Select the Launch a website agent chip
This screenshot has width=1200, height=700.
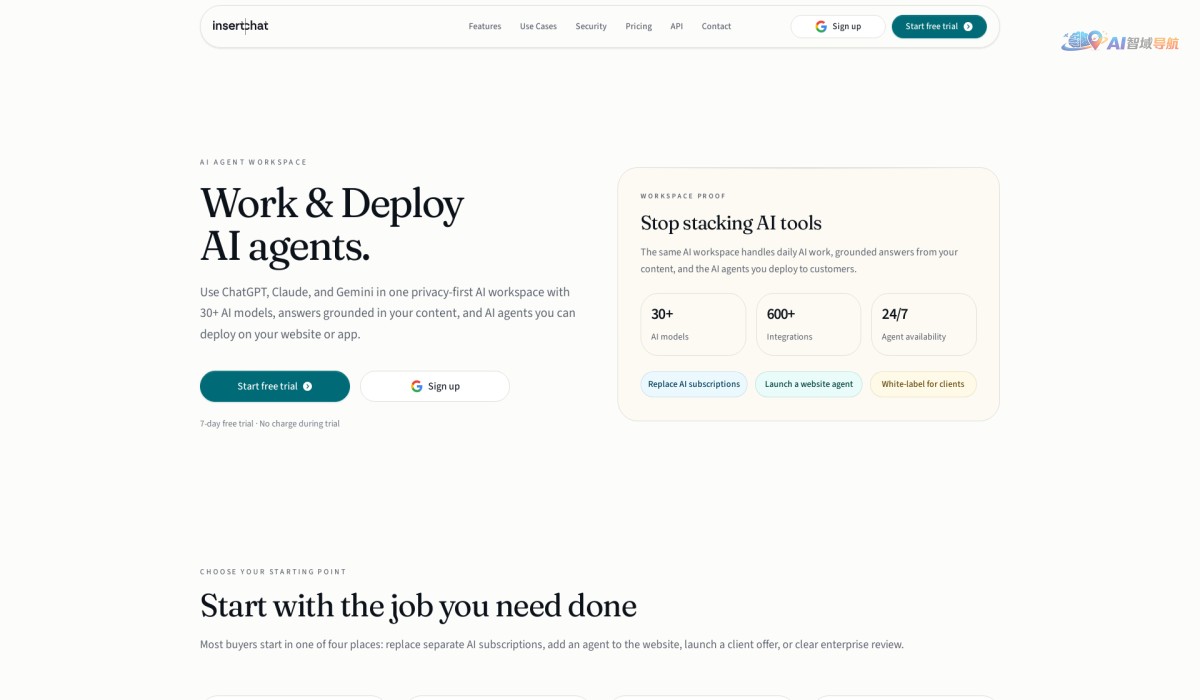click(809, 384)
